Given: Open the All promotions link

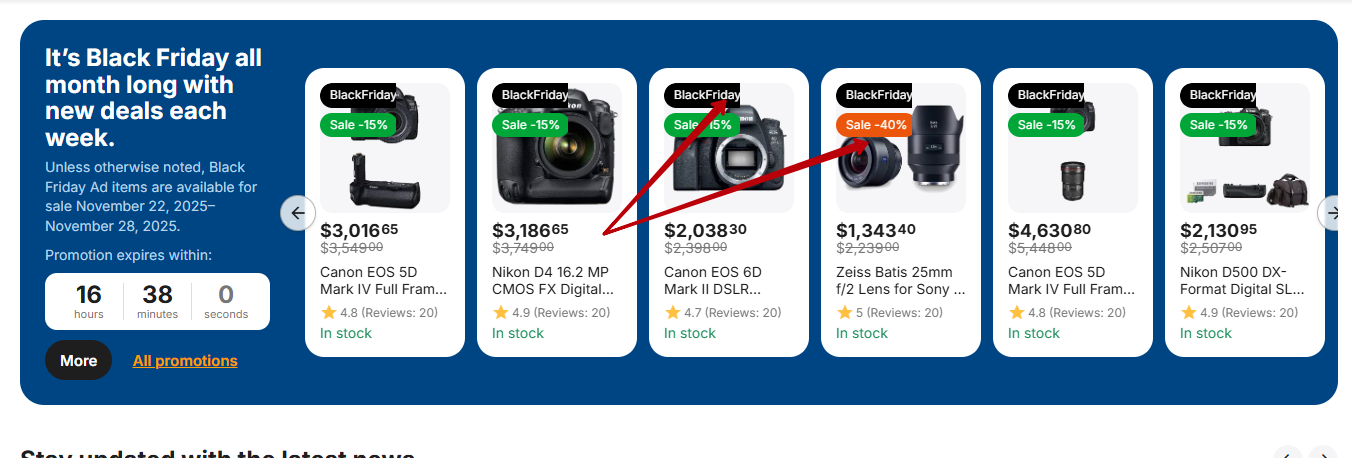Looking at the screenshot, I should (185, 361).
